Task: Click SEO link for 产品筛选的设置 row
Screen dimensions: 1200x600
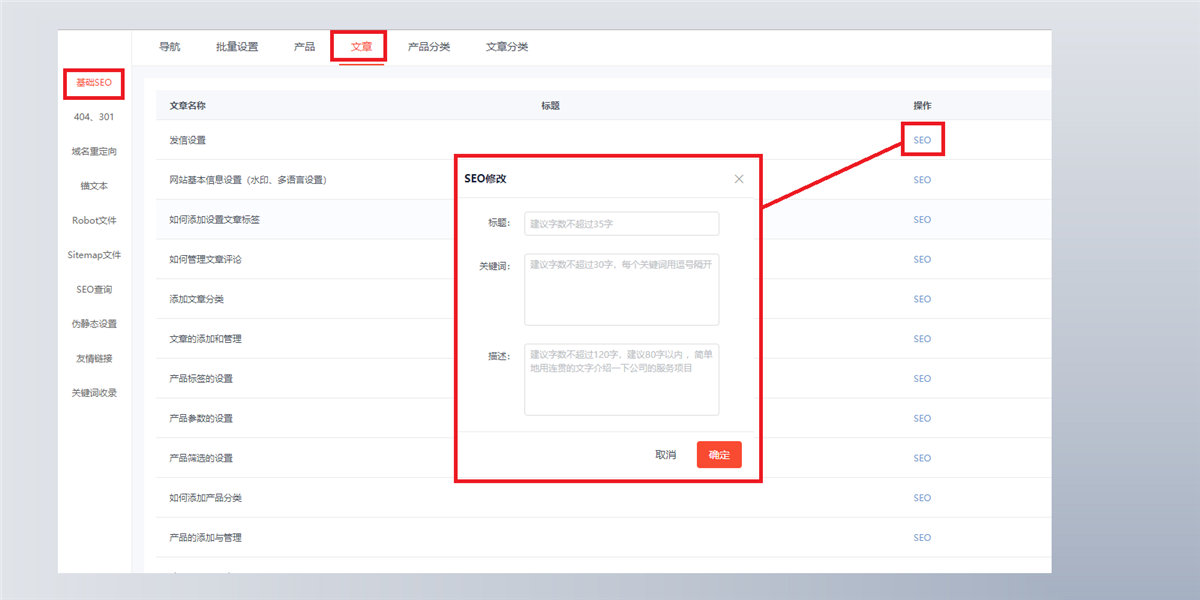Action: (922, 458)
